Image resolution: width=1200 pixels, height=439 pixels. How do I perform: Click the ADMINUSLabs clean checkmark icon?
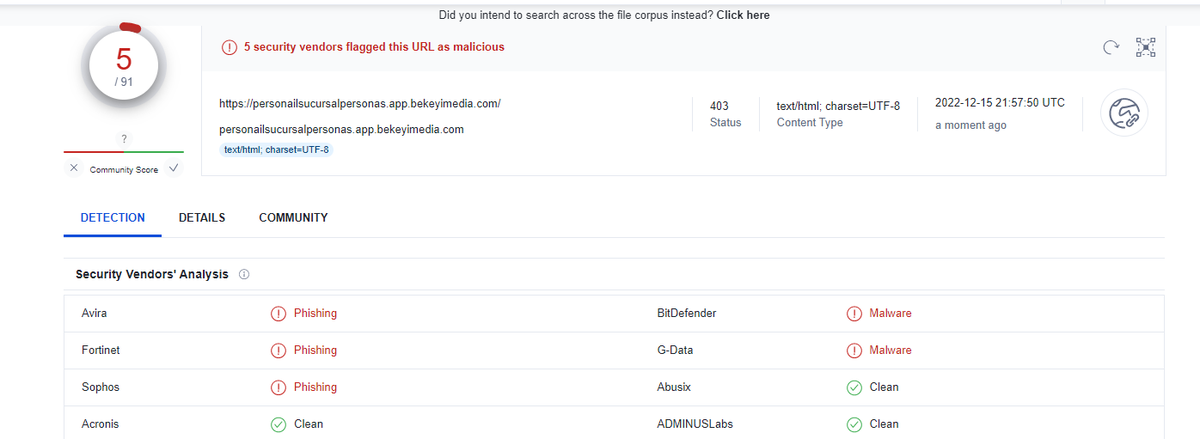click(854, 424)
